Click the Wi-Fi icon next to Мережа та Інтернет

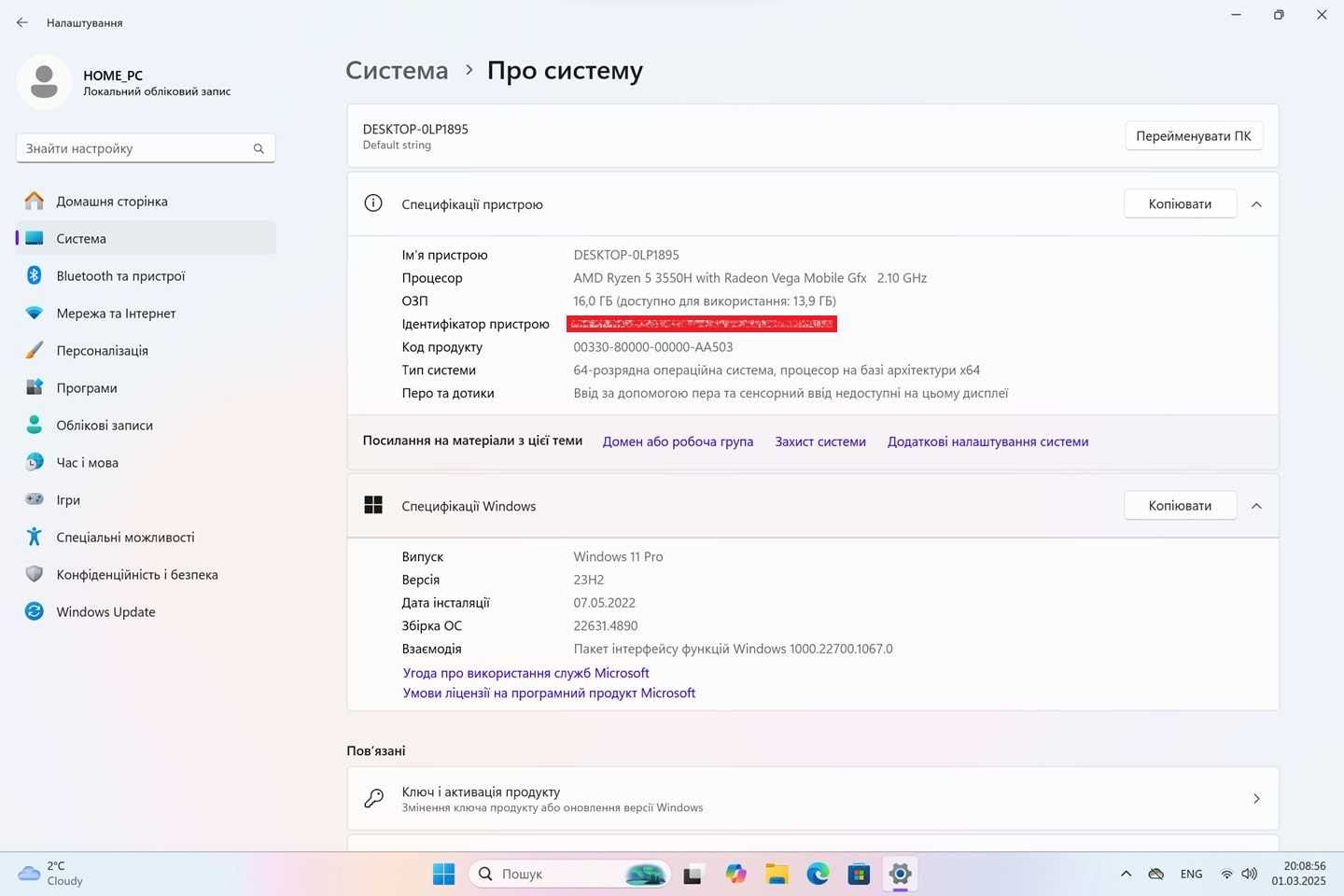(35, 313)
